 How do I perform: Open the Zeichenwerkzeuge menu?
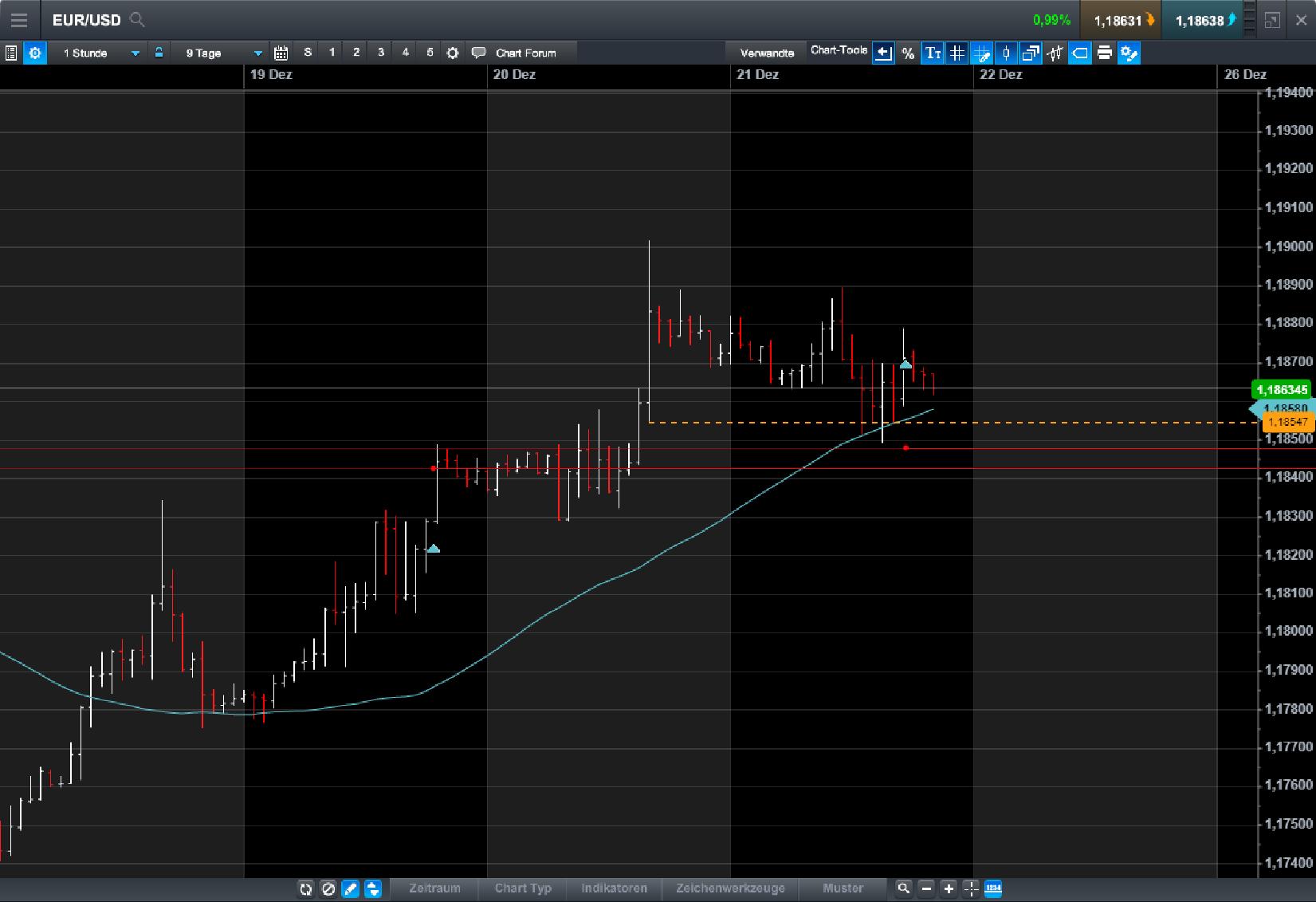click(x=731, y=888)
